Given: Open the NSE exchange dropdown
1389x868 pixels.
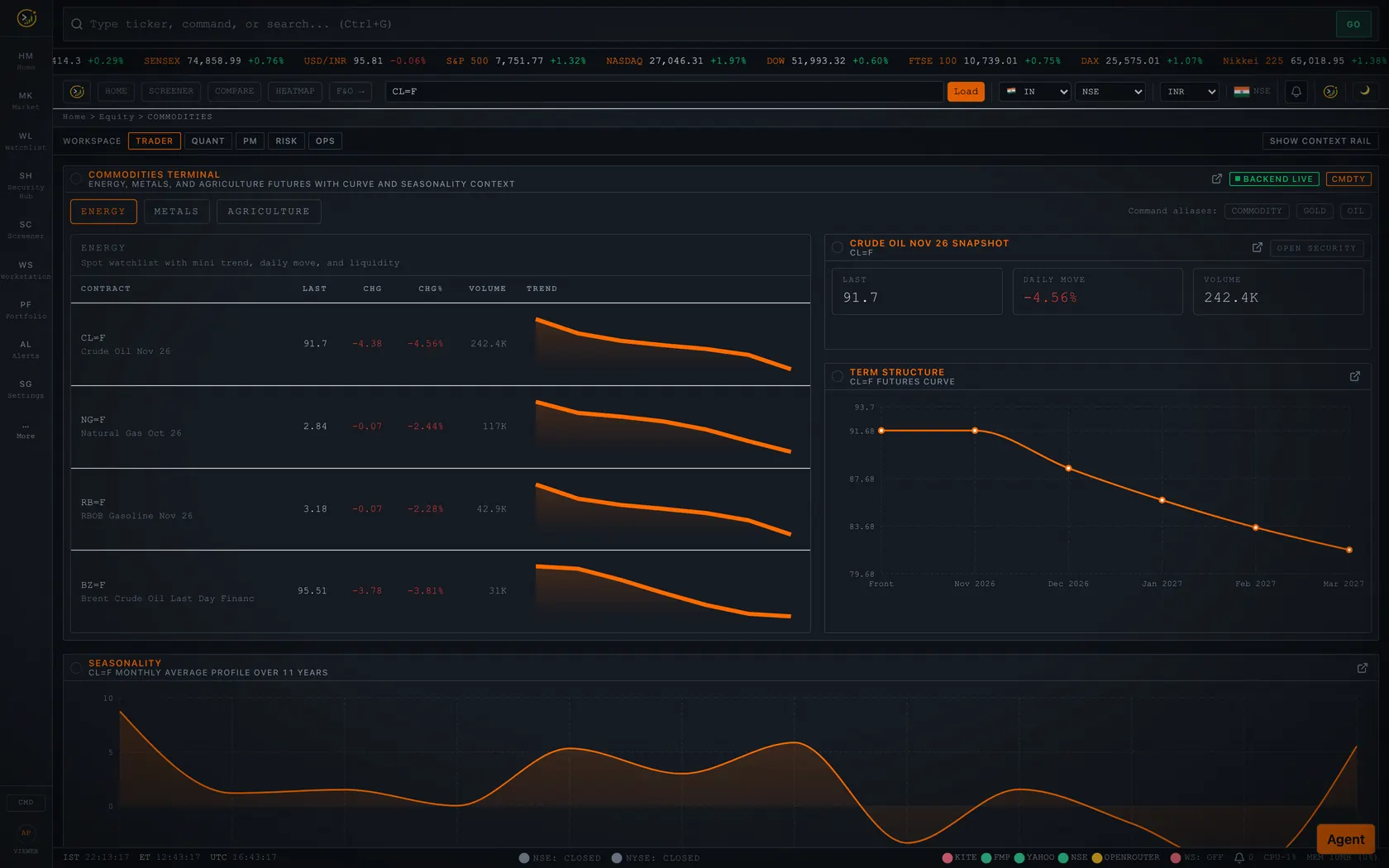Looking at the screenshot, I should (1112, 92).
